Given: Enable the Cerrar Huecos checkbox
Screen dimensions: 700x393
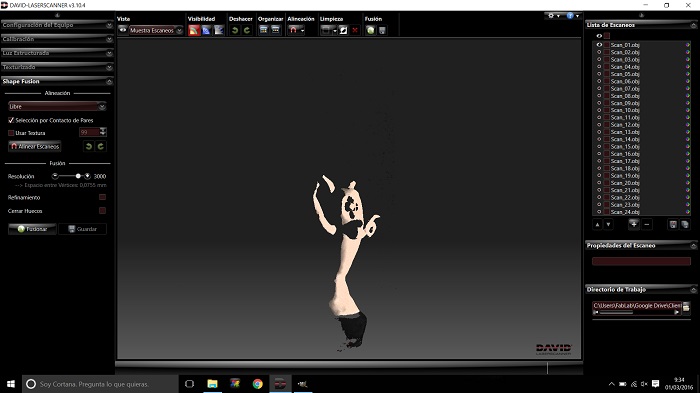Looking at the screenshot, I should tap(102, 210).
